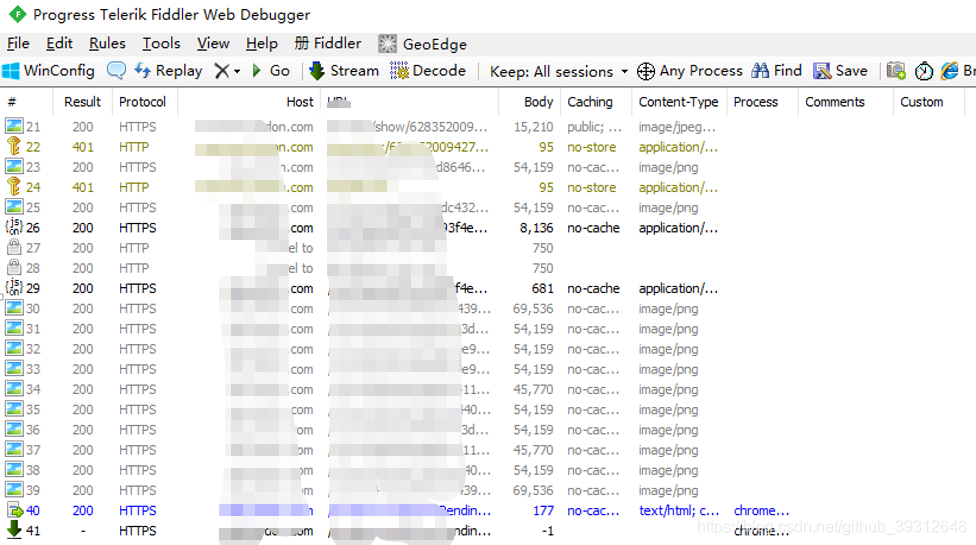
Task: Open the Remove sessions dropdown arrow
Action: tap(237, 72)
